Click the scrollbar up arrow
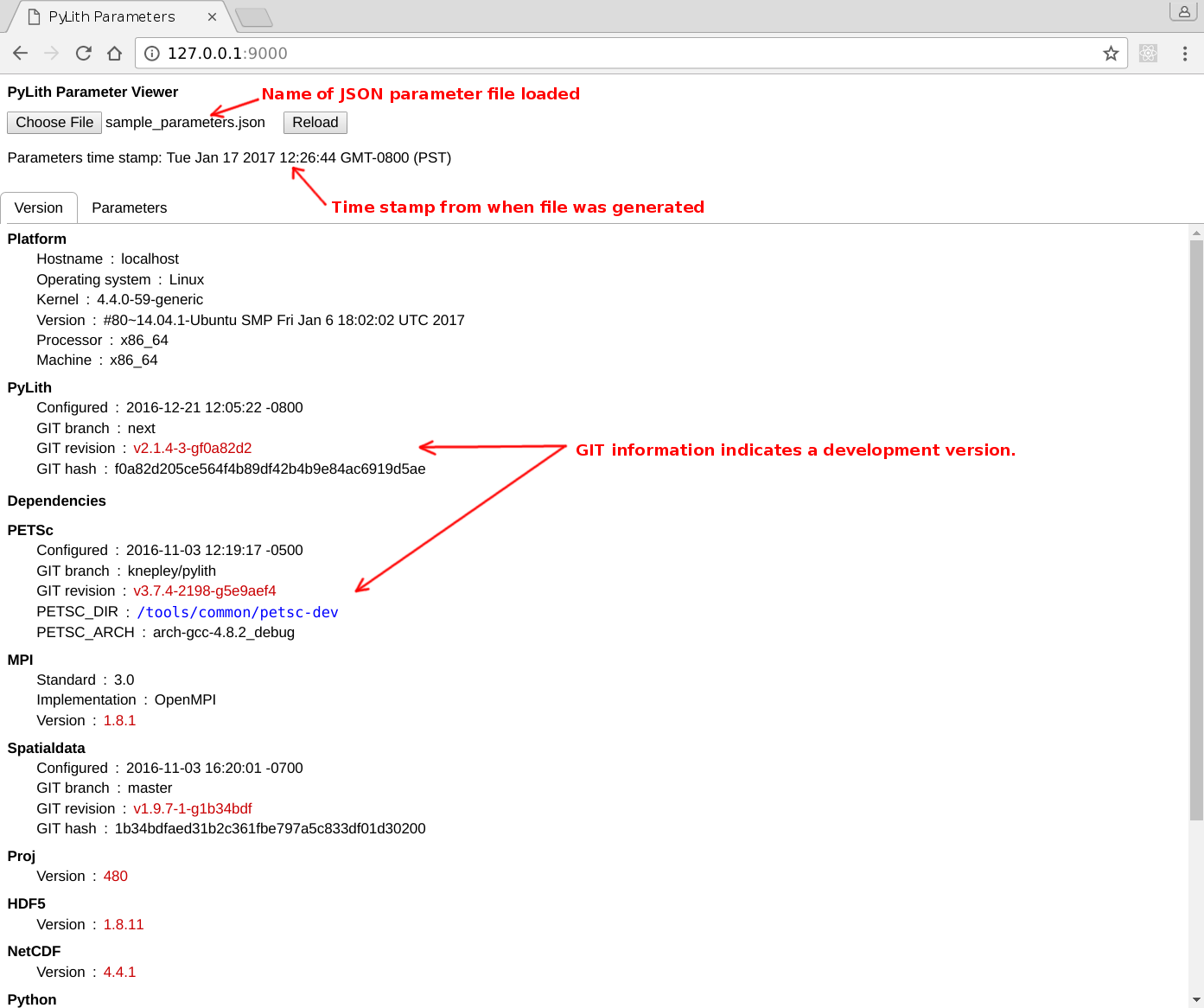The width and height of the screenshot is (1204, 1008). [1196, 233]
